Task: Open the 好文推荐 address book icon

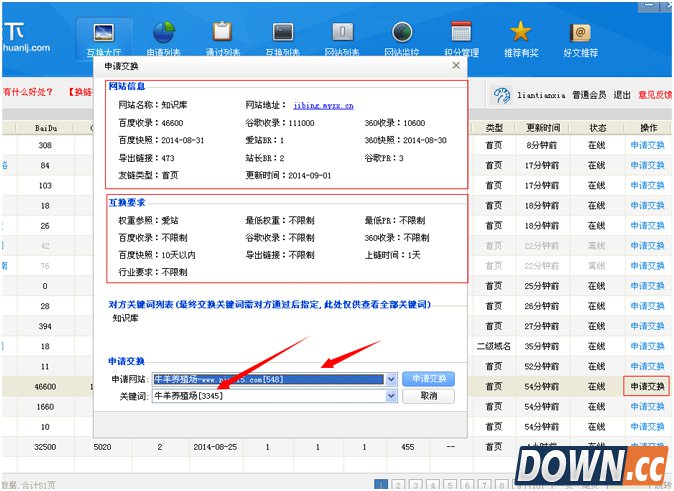Action: 580,40
